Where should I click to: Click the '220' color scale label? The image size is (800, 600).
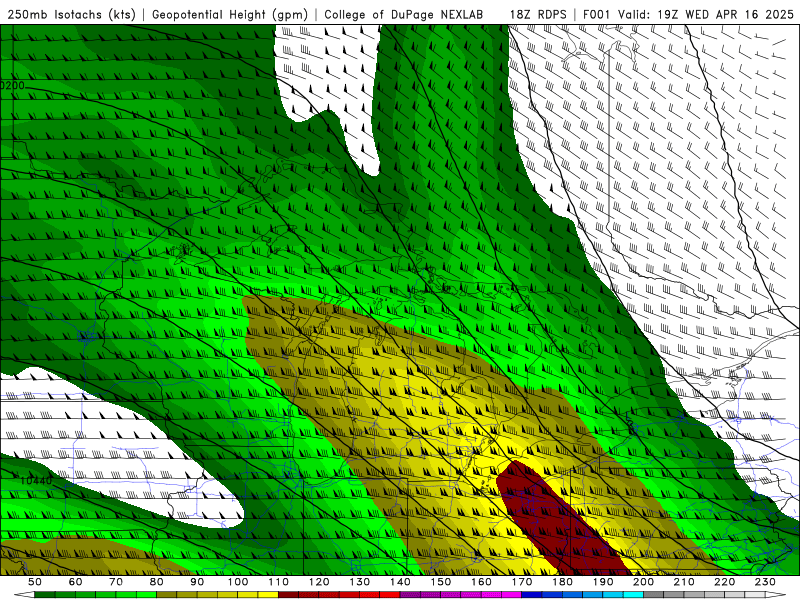724,582
